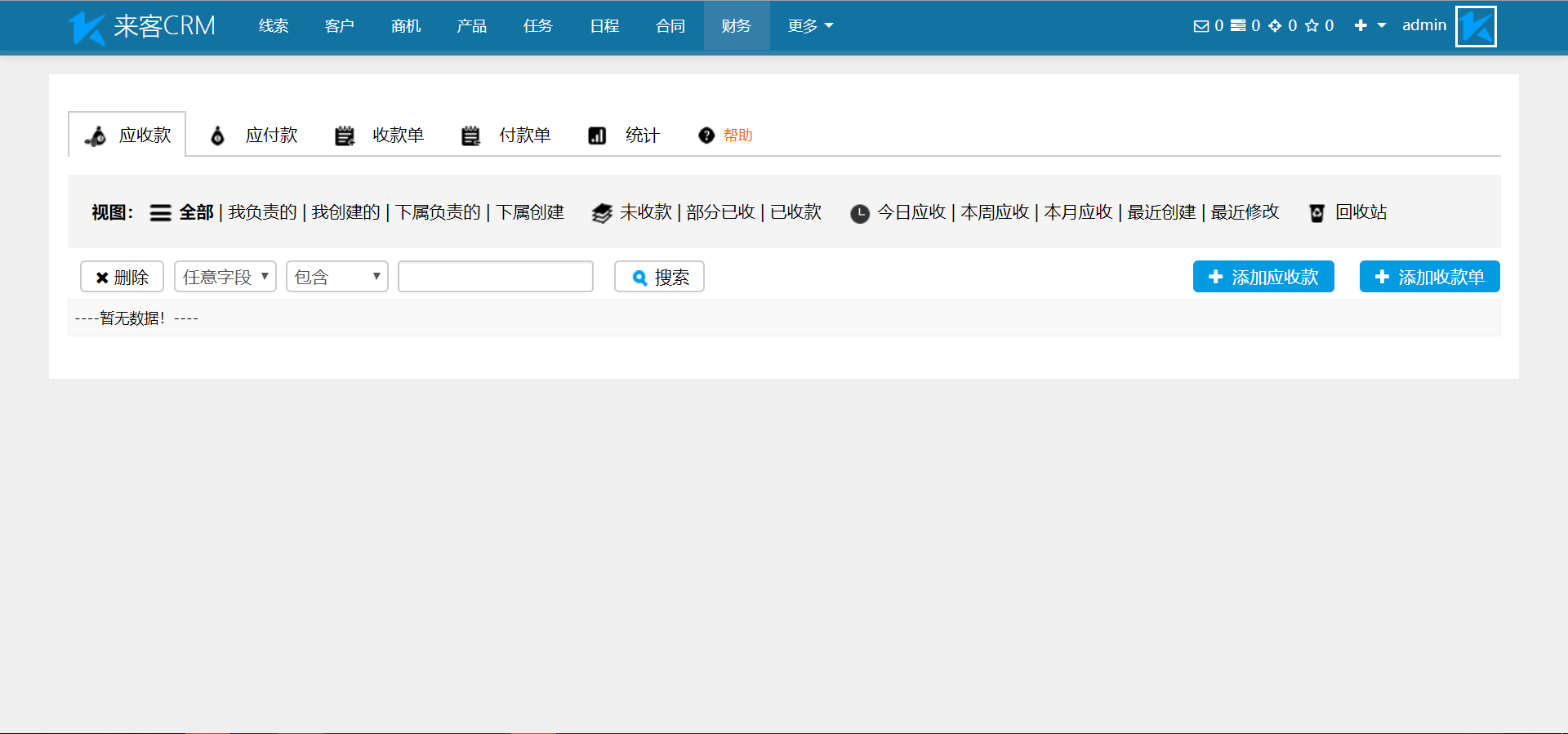Click the 应付款 money bag icon
Image resolution: width=1568 pixels, height=734 pixels.
(x=217, y=136)
